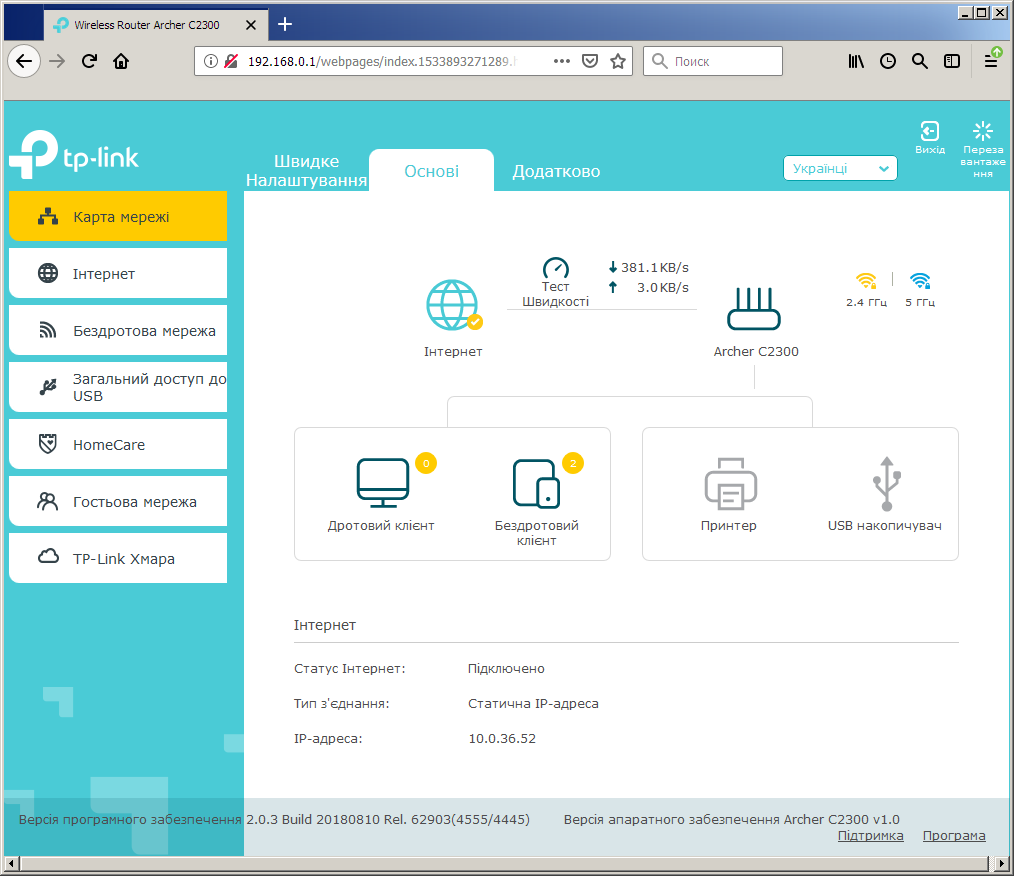This screenshot has height=876, width=1014.
Task: Open the page actions three-dots menu
Action: (x=562, y=61)
